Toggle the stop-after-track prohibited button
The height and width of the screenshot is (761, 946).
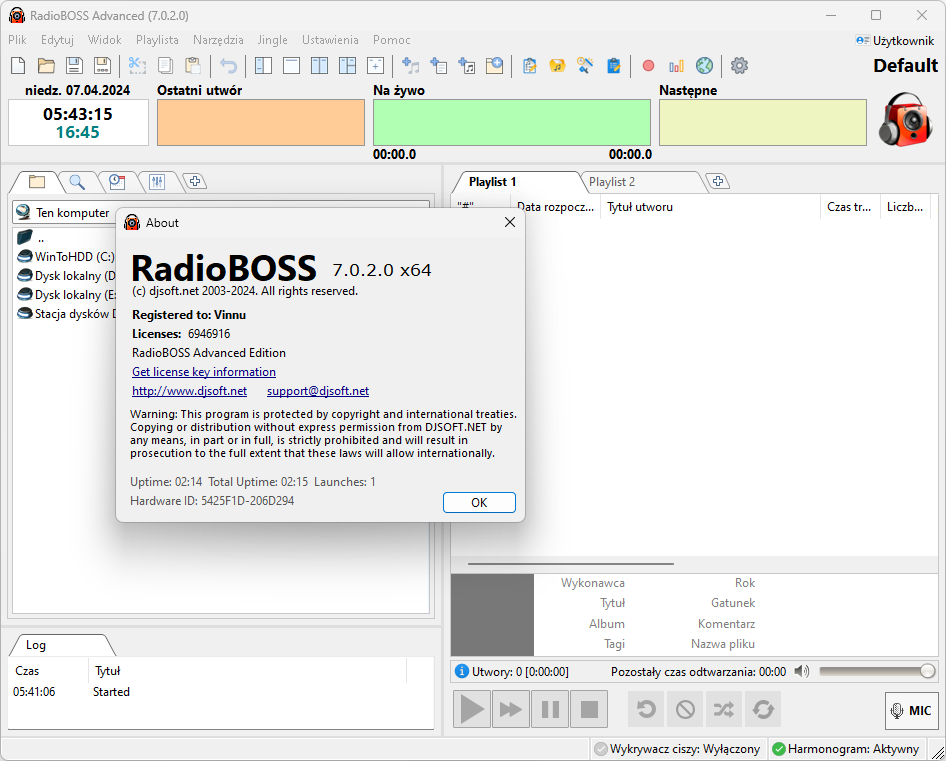point(685,709)
